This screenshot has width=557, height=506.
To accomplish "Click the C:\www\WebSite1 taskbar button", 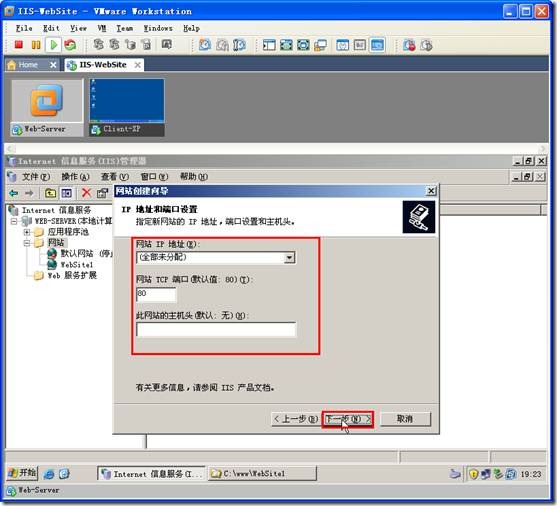I will [262, 474].
